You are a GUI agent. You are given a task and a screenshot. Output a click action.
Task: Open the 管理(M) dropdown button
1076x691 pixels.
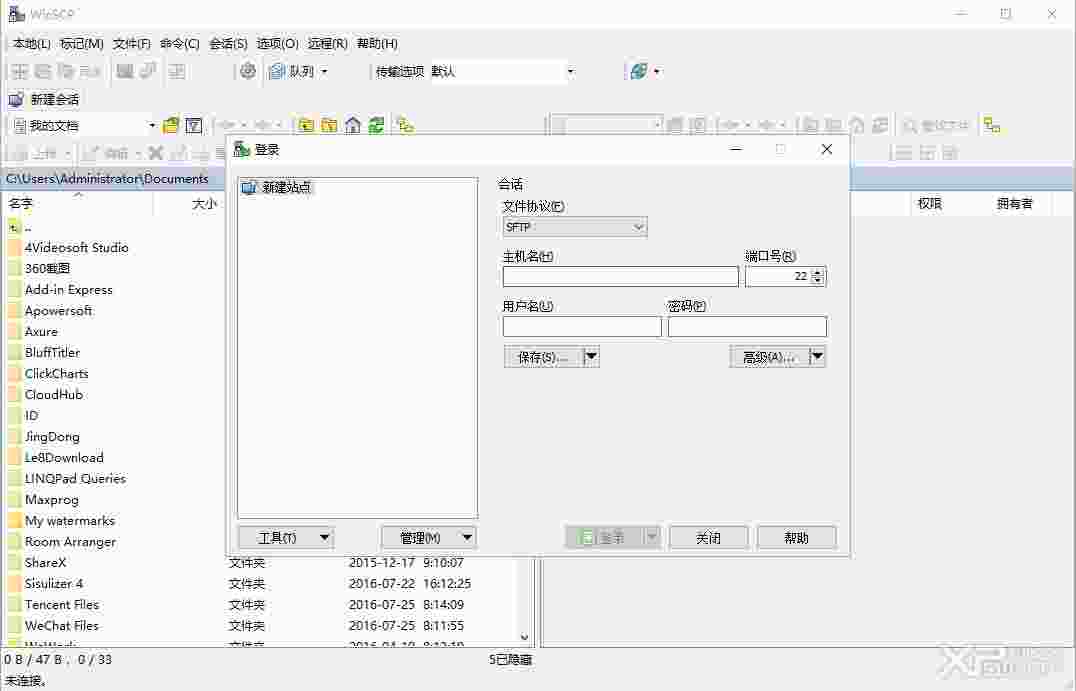coord(428,537)
